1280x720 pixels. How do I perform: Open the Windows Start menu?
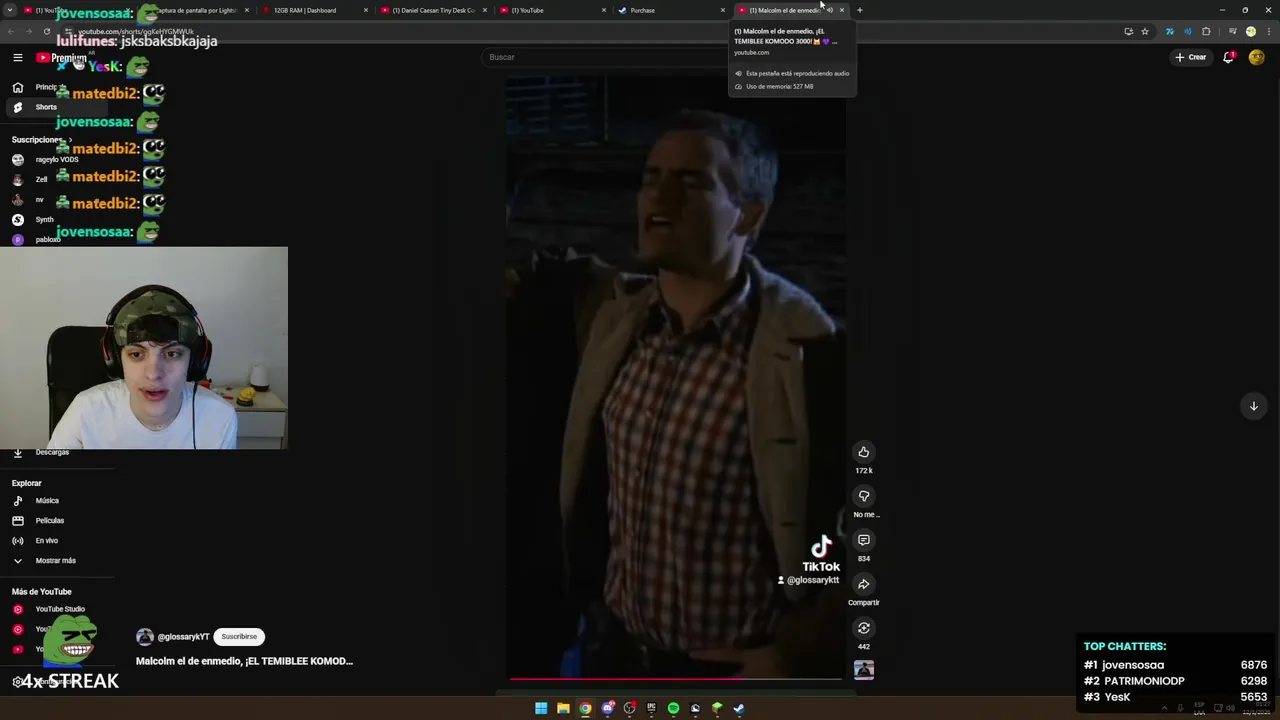pyautogui.click(x=541, y=708)
